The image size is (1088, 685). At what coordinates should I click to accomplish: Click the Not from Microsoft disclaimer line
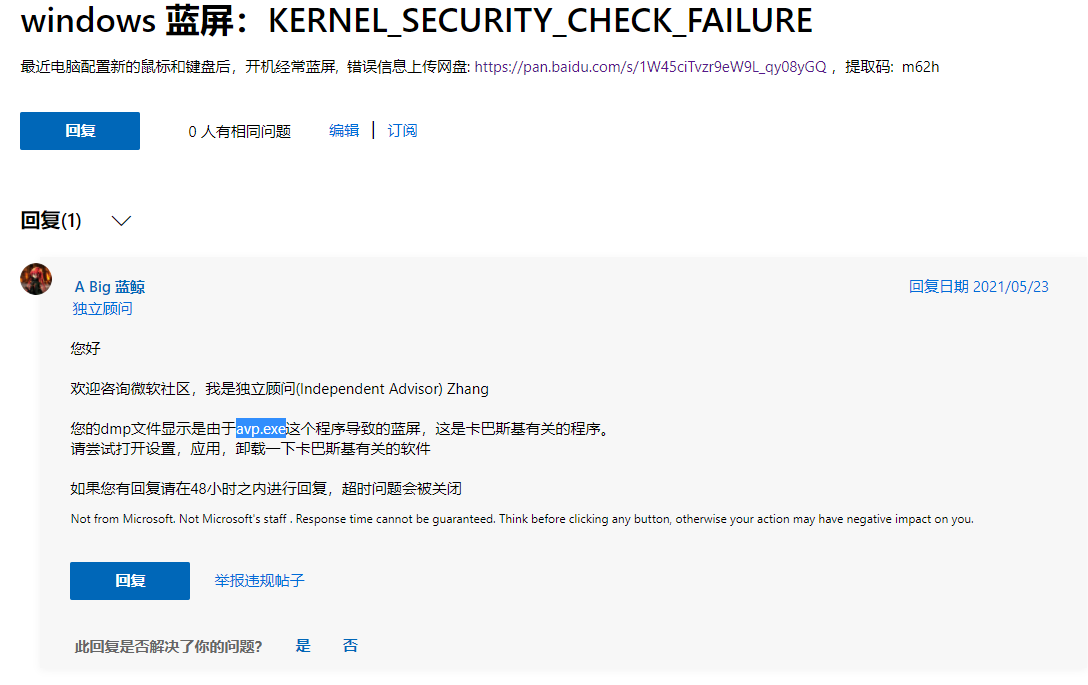pyautogui.click(x=522, y=518)
